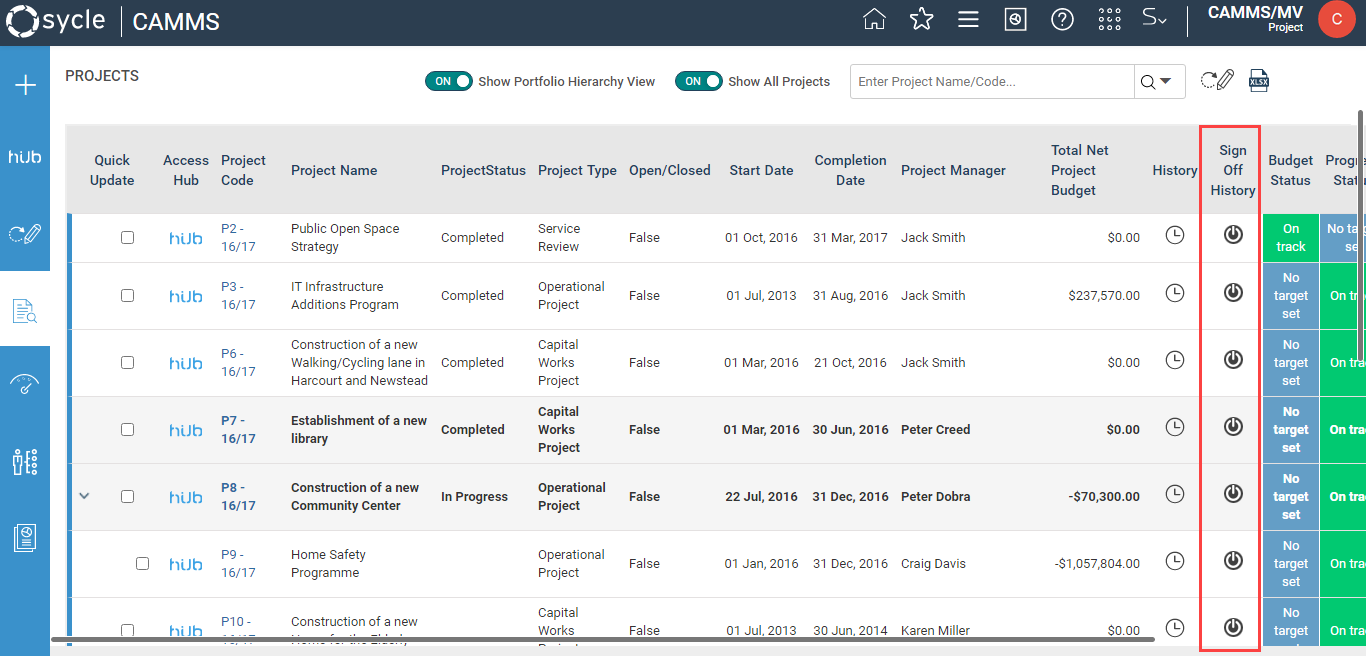Image resolution: width=1366 pixels, height=656 pixels.
Task: Select the Peter Dobra manager cell
Action: [935, 496]
